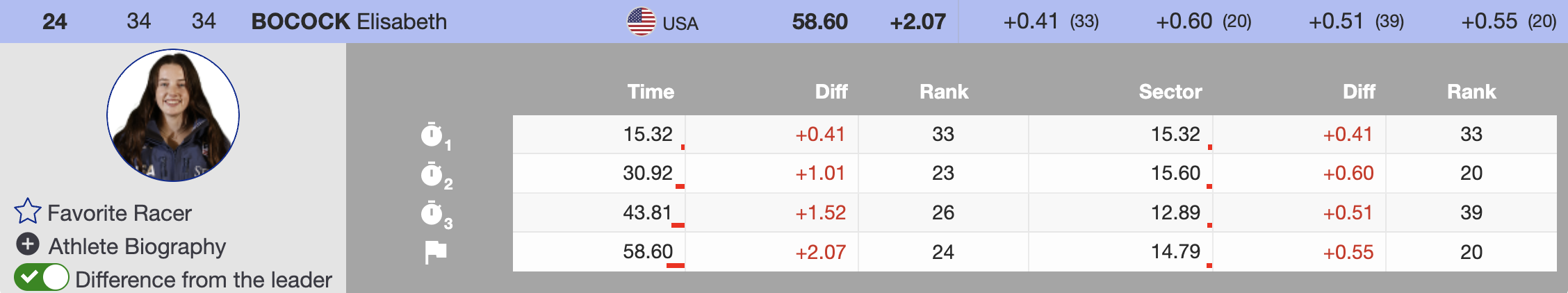The width and height of the screenshot is (1568, 293).
Task: Click the USA flag icon
Action: (x=641, y=22)
